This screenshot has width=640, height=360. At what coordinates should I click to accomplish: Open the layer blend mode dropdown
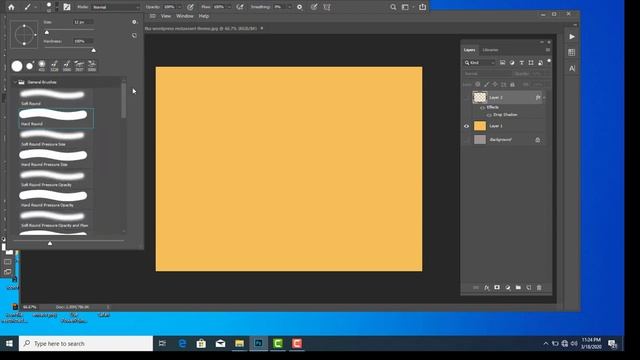click(487, 74)
